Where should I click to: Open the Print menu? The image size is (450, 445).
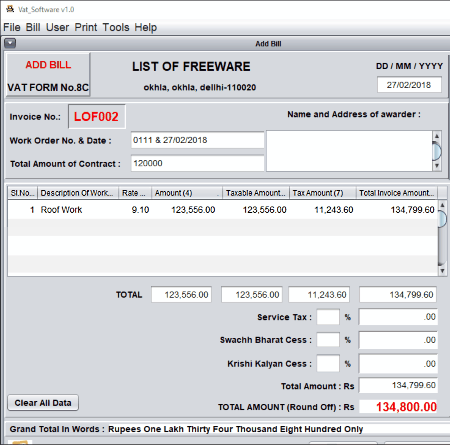click(86, 27)
